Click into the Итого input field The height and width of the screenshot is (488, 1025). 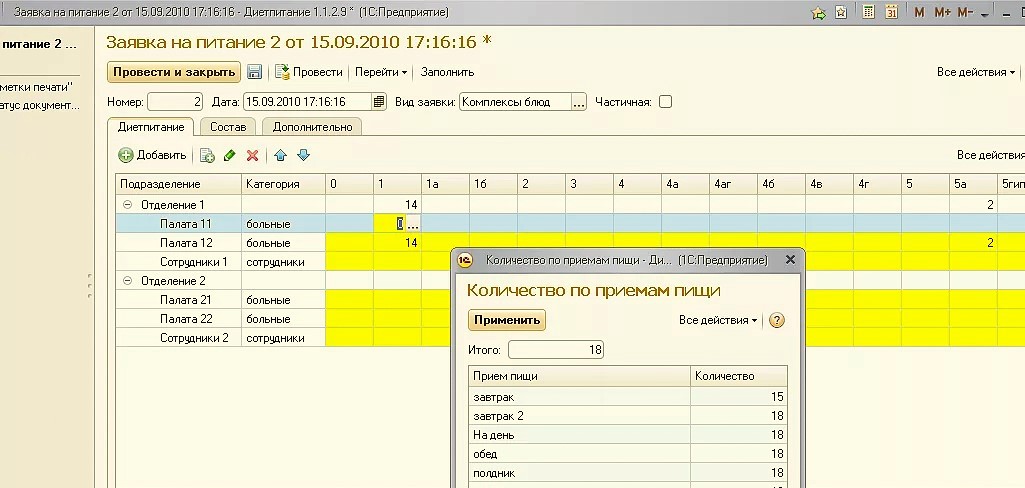point(556,350)
